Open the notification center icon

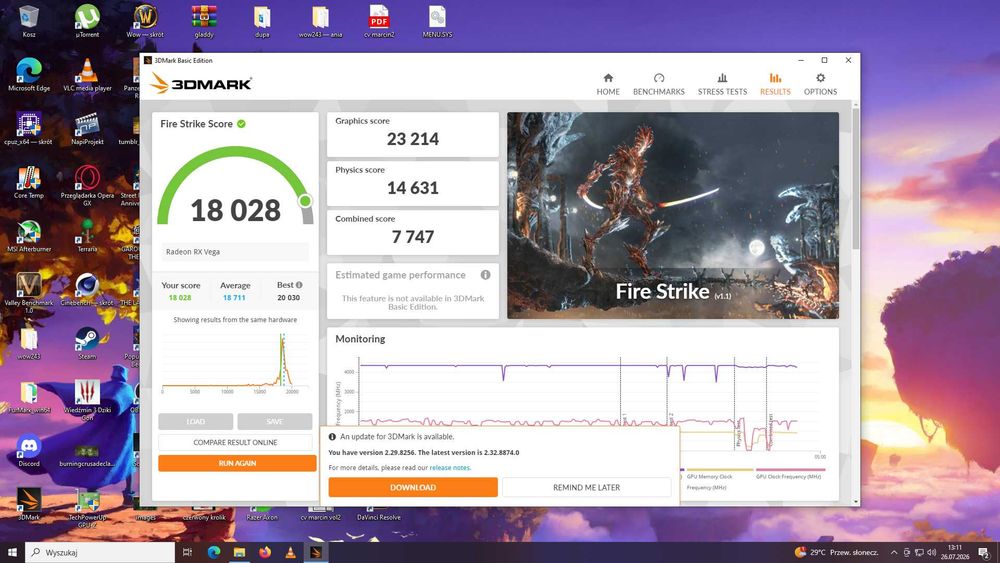click(983, 552)
